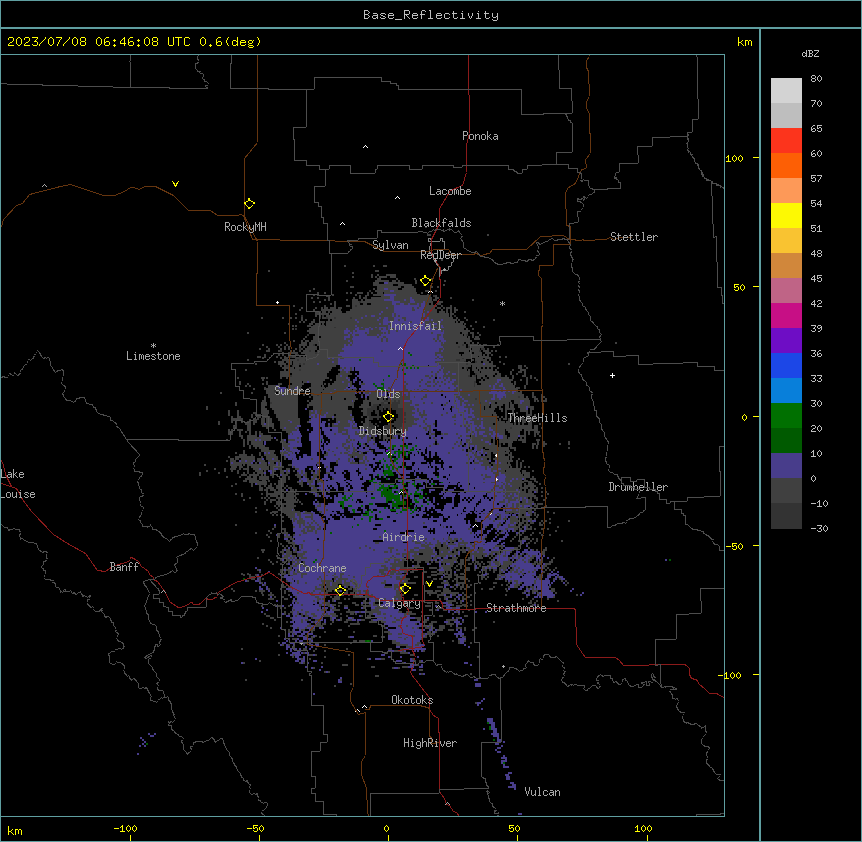The width and height of the screenshot is (862, 842).
Task: Select the slate purple 0-10 dBZ legend swatch
Action: tap(786, 466)
